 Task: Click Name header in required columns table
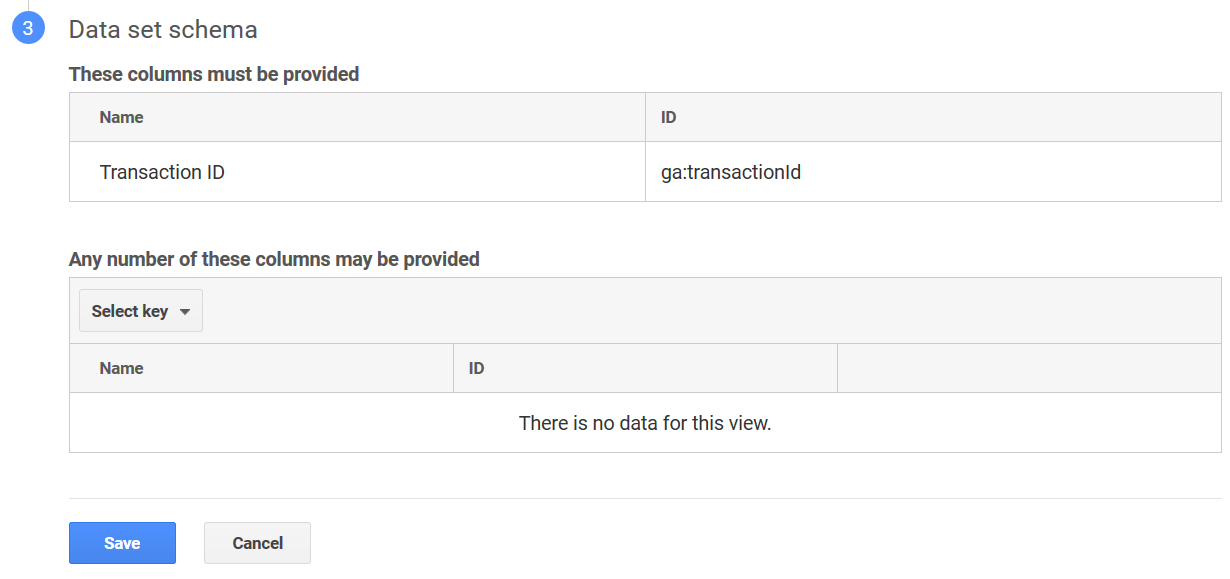[121, 118]
